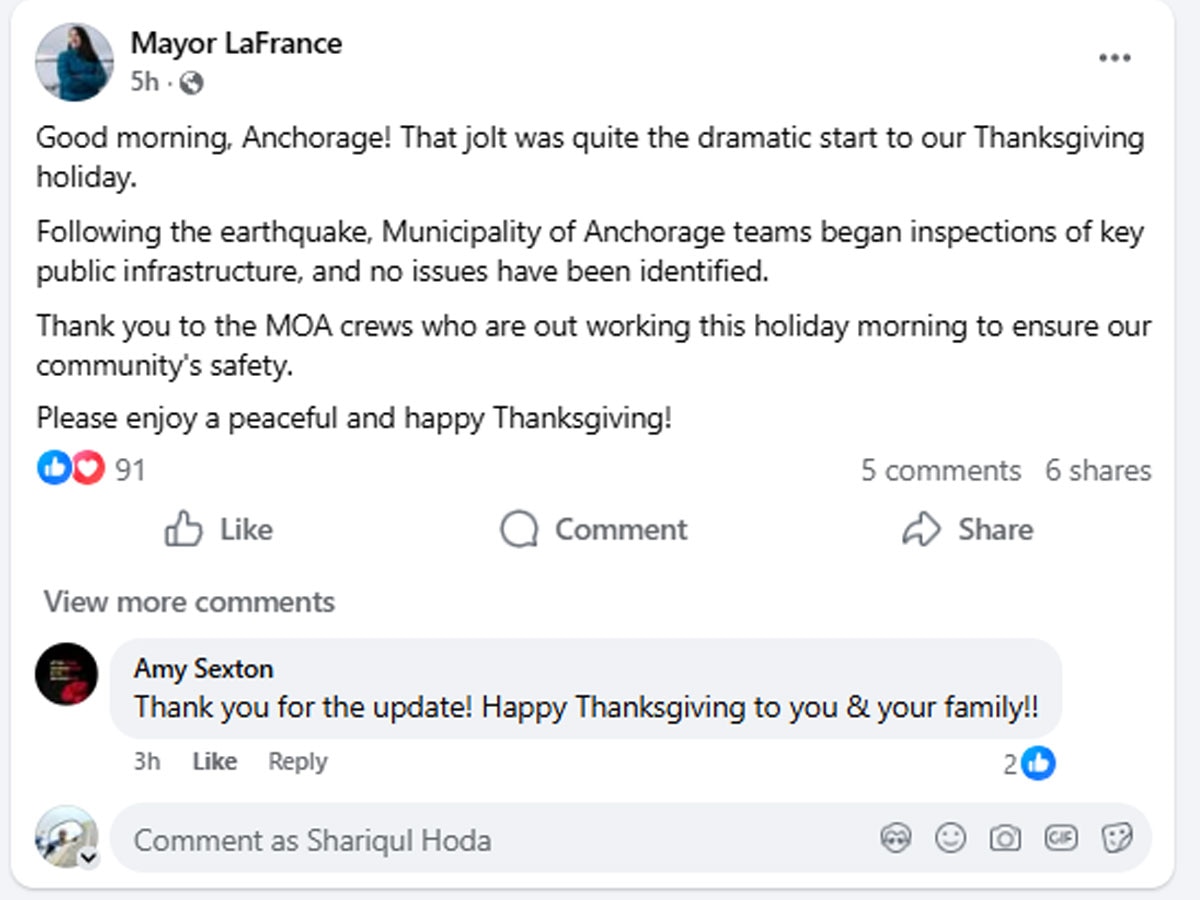Open the emoji picker in comment box
Screen dimensions: 1200x900
click(949, 838)
